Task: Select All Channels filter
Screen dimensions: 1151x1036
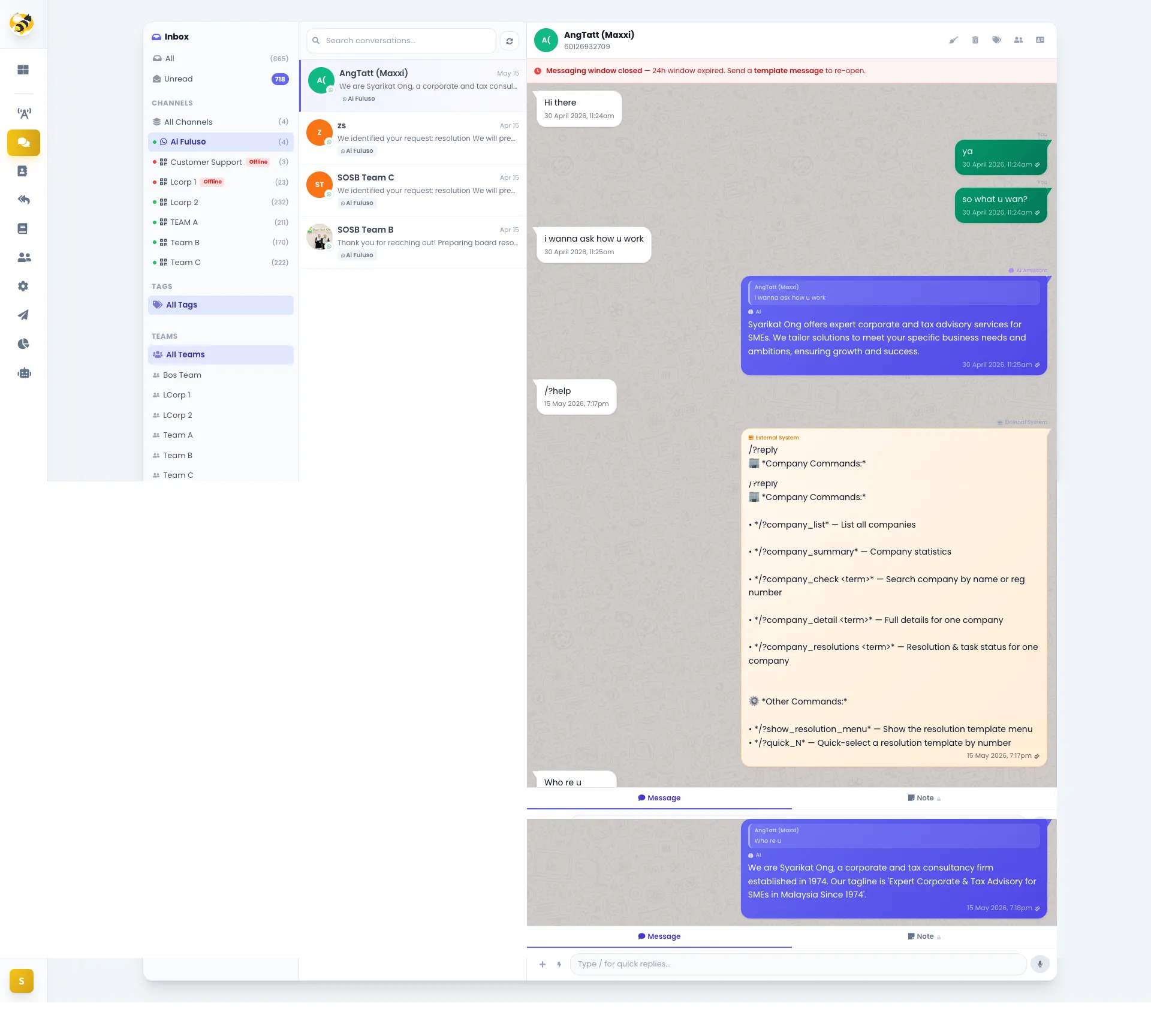Action: [x=221, y=122]
